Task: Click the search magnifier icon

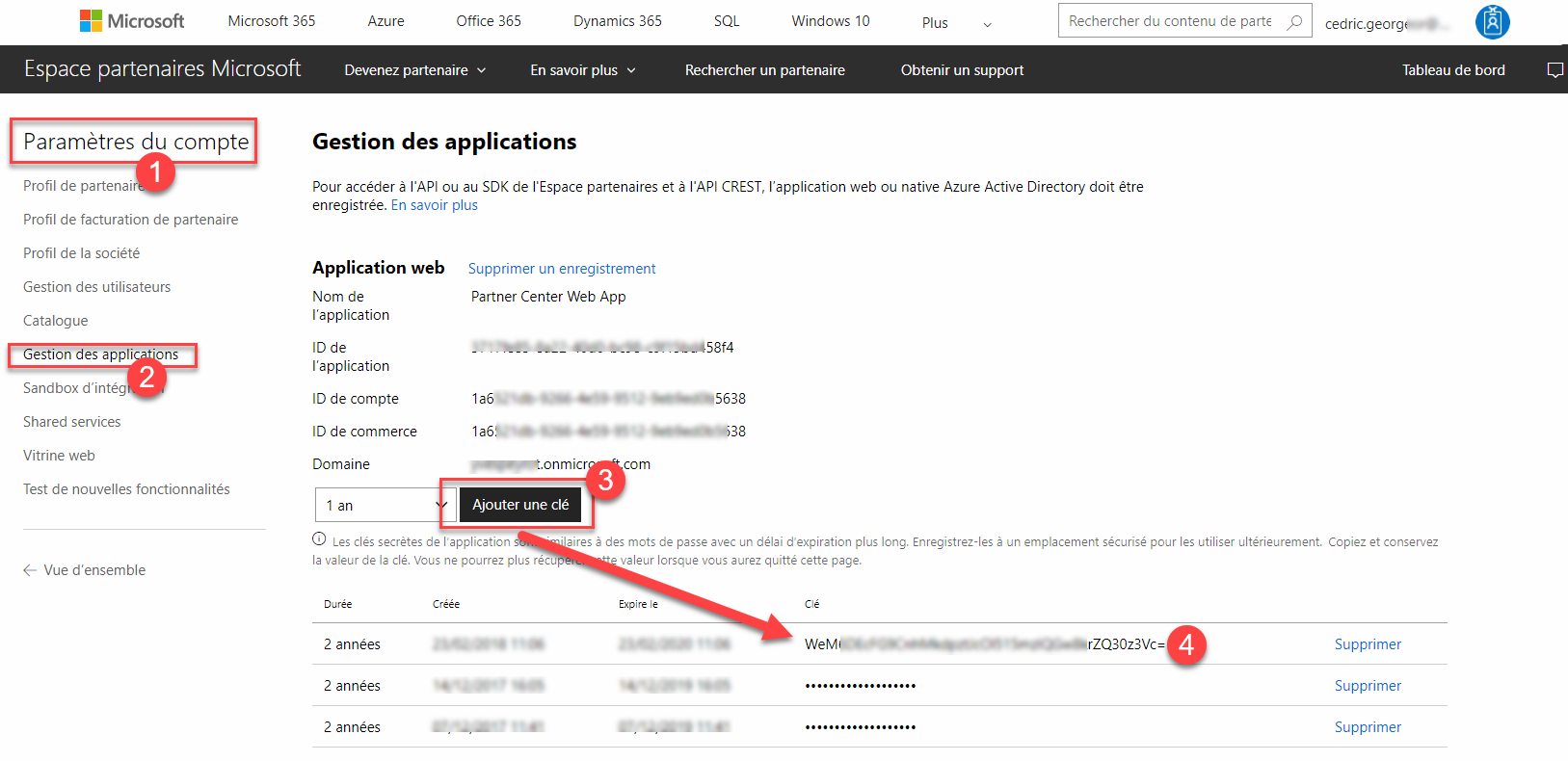Action: coord(1294,21)
